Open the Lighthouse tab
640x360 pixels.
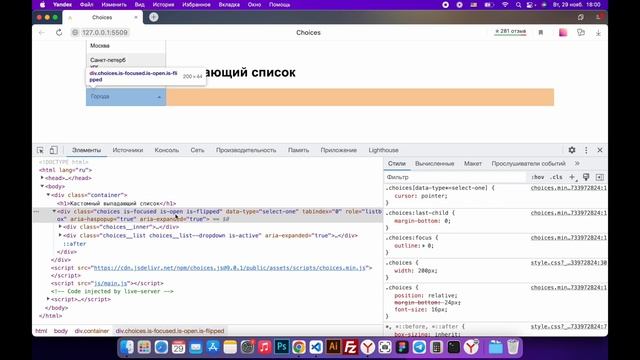[x=383, y=150]
